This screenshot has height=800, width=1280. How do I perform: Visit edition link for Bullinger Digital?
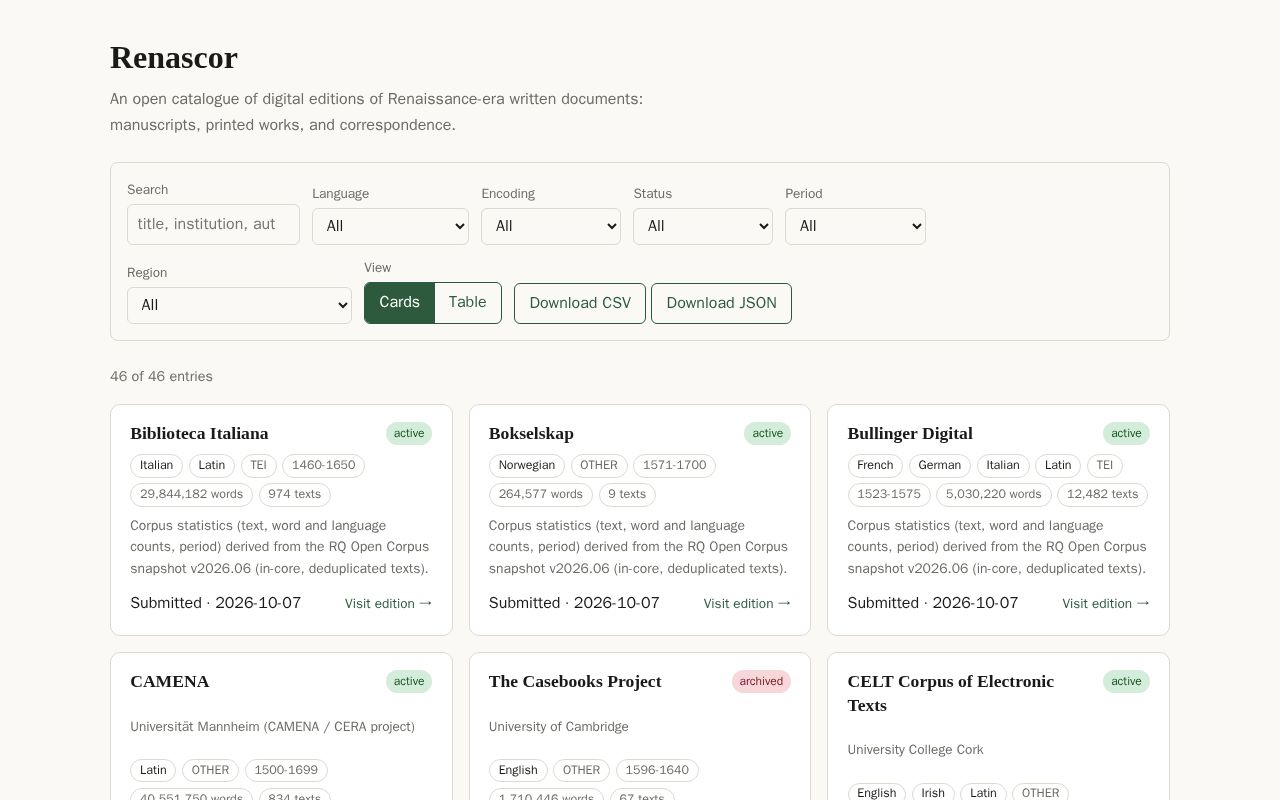(1106, 603)
